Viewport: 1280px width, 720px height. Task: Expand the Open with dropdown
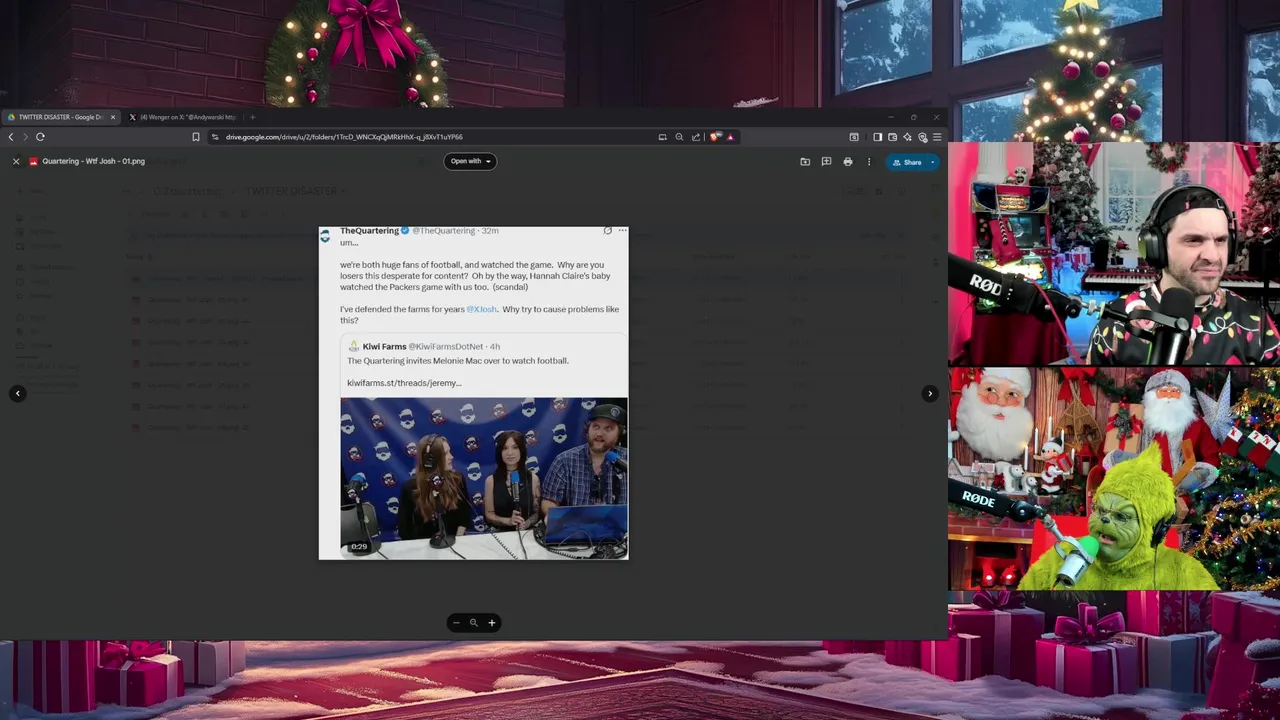click(470, 161)
